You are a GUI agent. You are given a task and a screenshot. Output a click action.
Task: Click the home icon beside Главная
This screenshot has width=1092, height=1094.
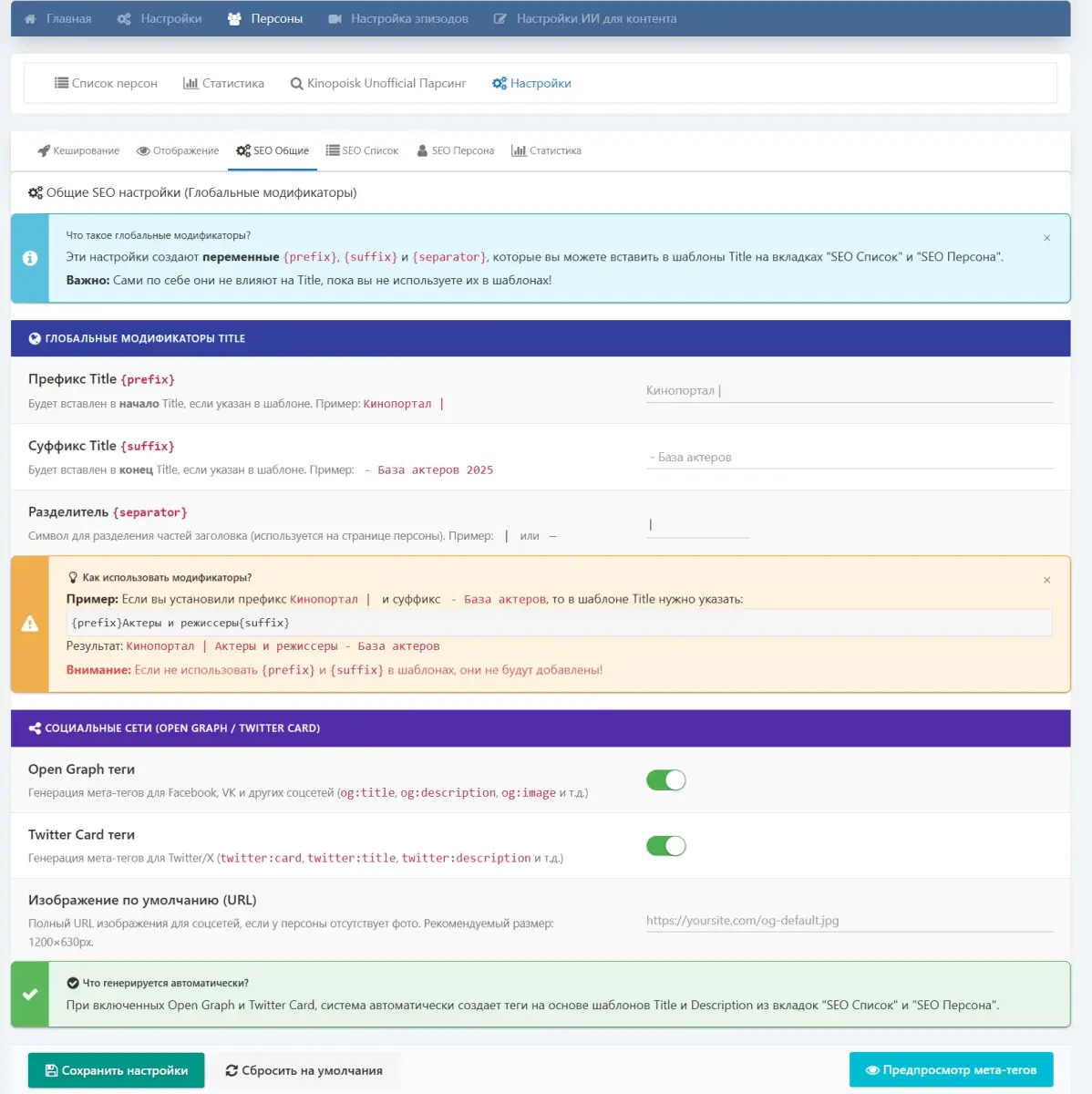(30, 19)
